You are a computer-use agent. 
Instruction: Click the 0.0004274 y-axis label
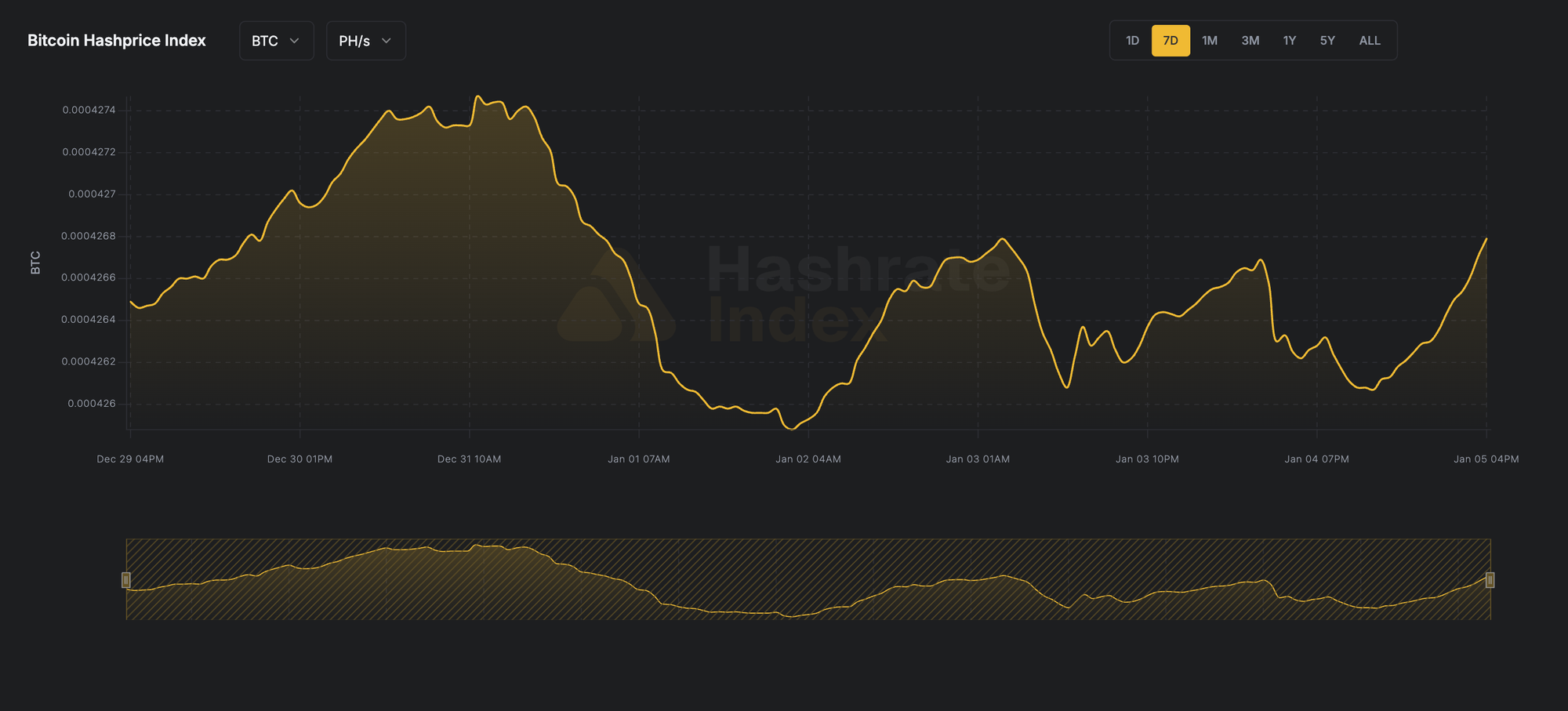[x=89, y=110]
